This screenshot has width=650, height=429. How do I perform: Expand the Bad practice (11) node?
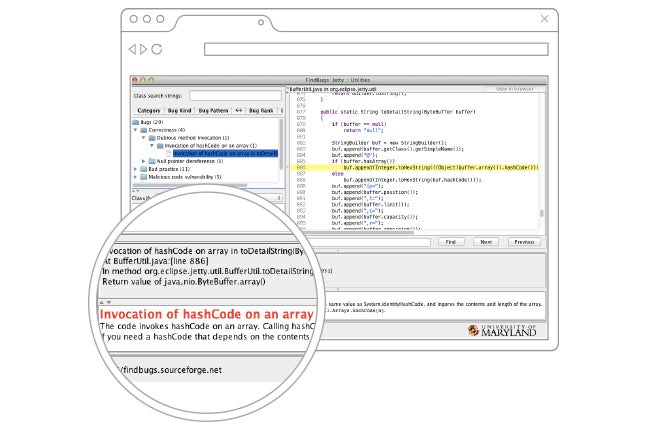(136, 169)
